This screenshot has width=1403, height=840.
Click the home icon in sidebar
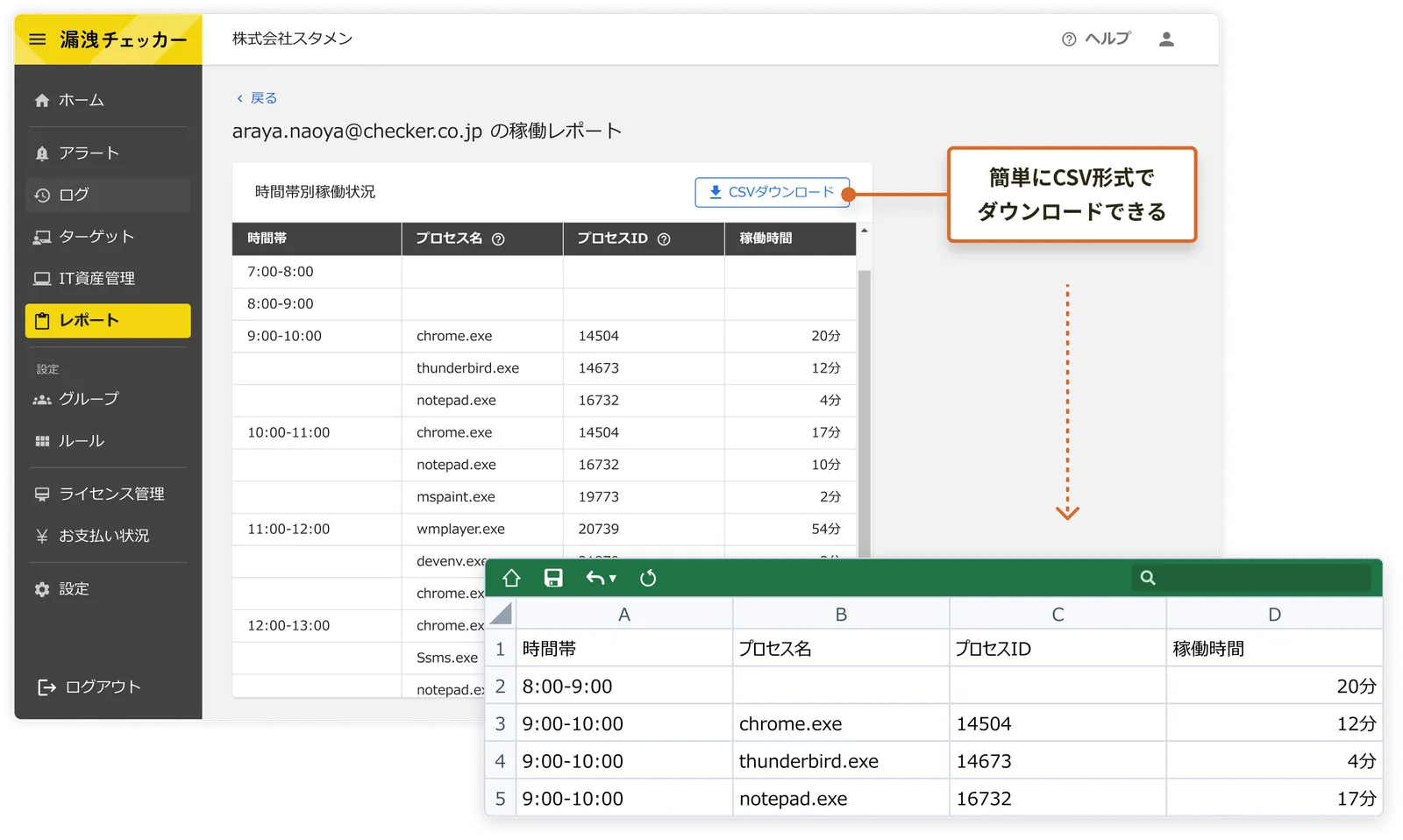pyautogui.click(x=42, y=101)
